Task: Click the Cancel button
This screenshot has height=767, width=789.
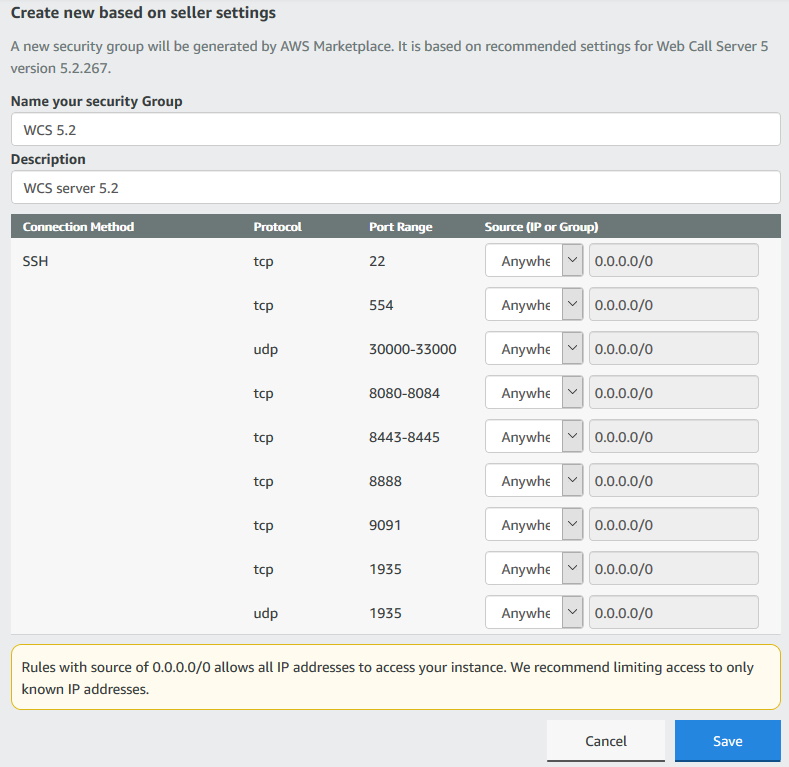Action: [605, 741]
